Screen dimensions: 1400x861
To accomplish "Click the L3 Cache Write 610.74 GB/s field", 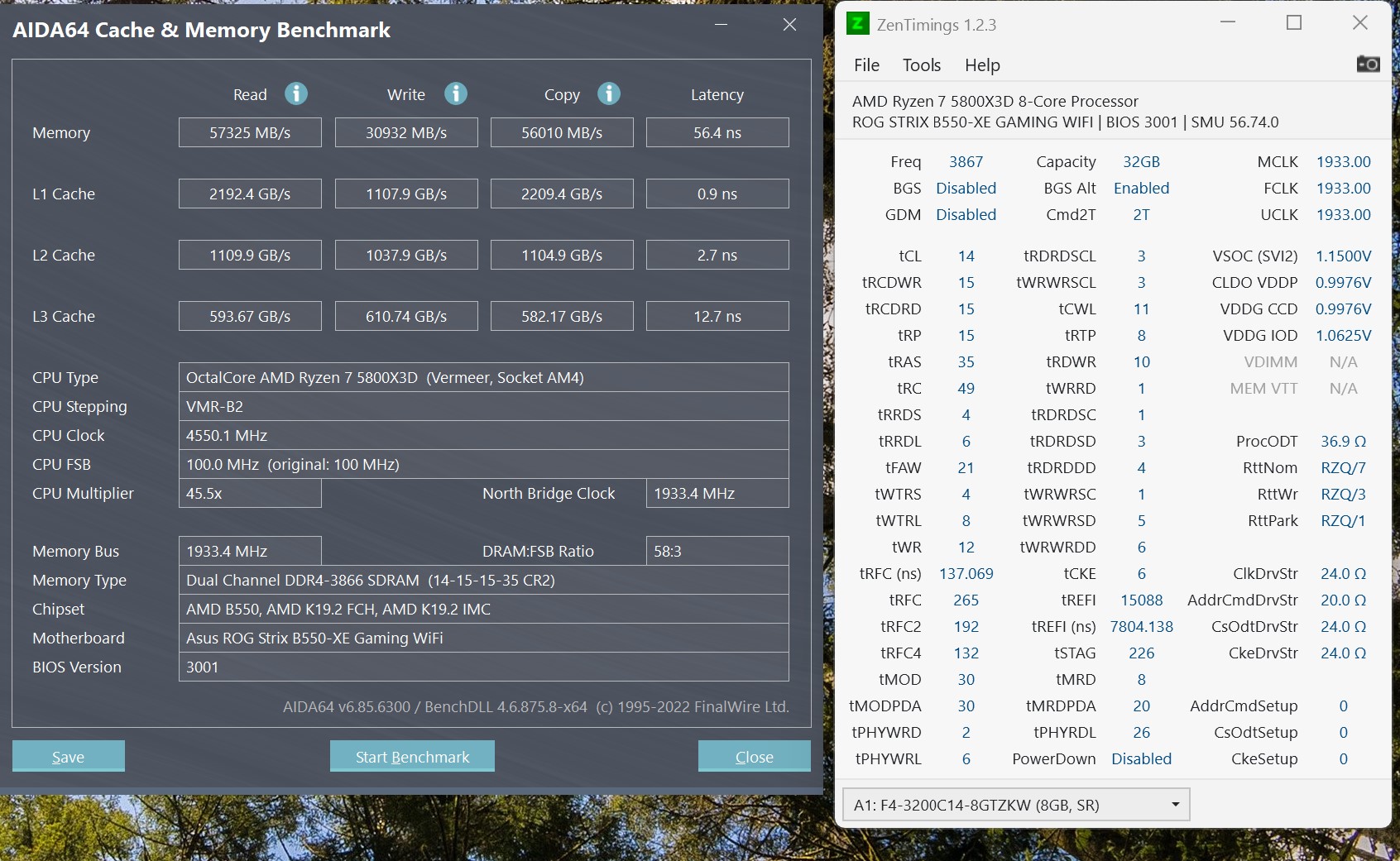I will 406,316.
